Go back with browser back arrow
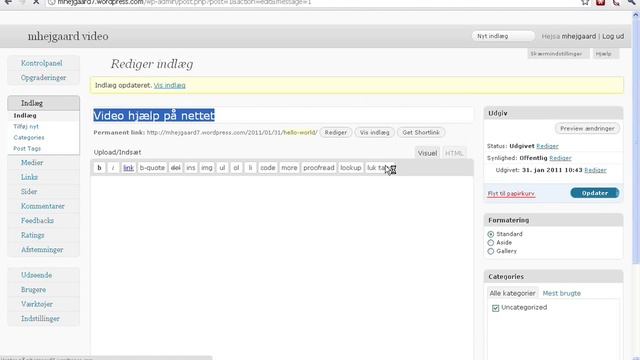Viewport: 640px width, 360px height. click(x=8, y=2)
